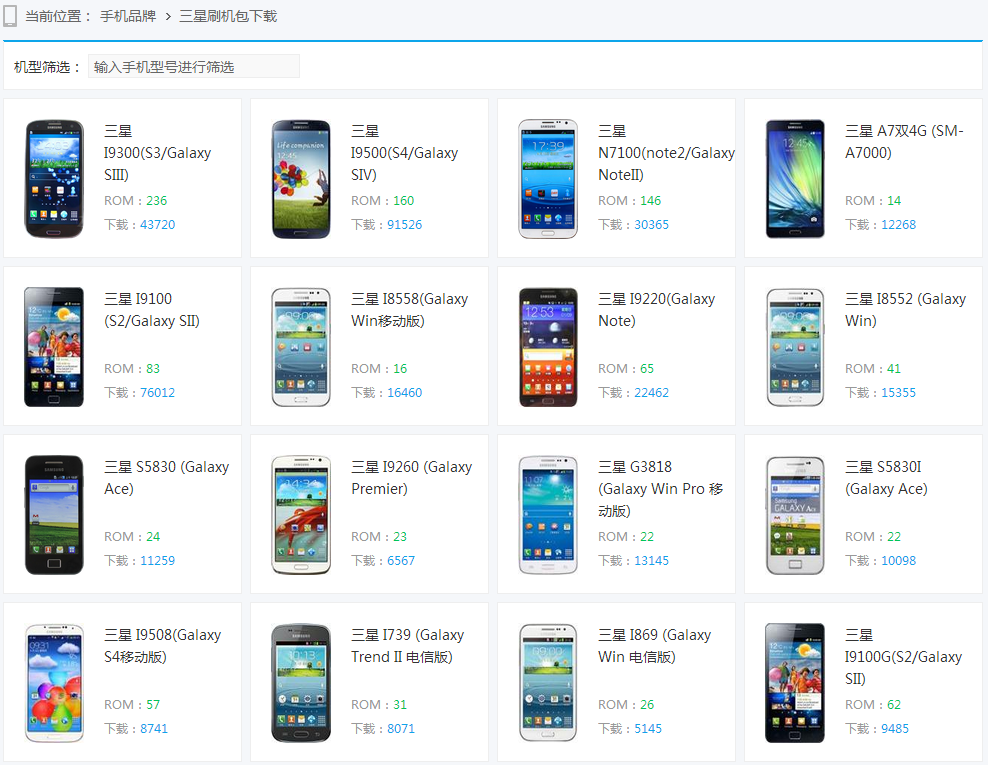The image size is (988, 765).
Task: Open the 三星 I9508 Galaxy S4移动版 image
Action: [54, 684]
